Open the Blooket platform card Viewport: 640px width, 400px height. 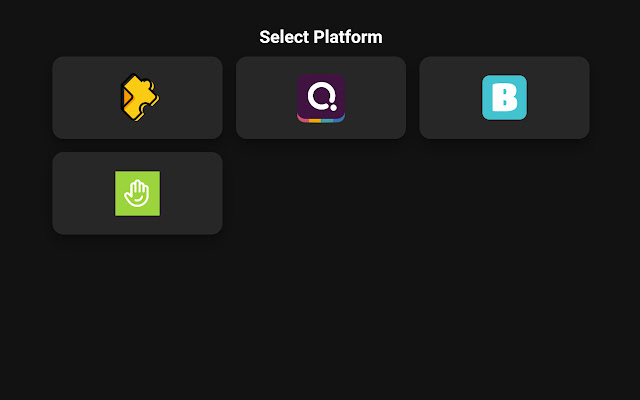pos(504,97)
